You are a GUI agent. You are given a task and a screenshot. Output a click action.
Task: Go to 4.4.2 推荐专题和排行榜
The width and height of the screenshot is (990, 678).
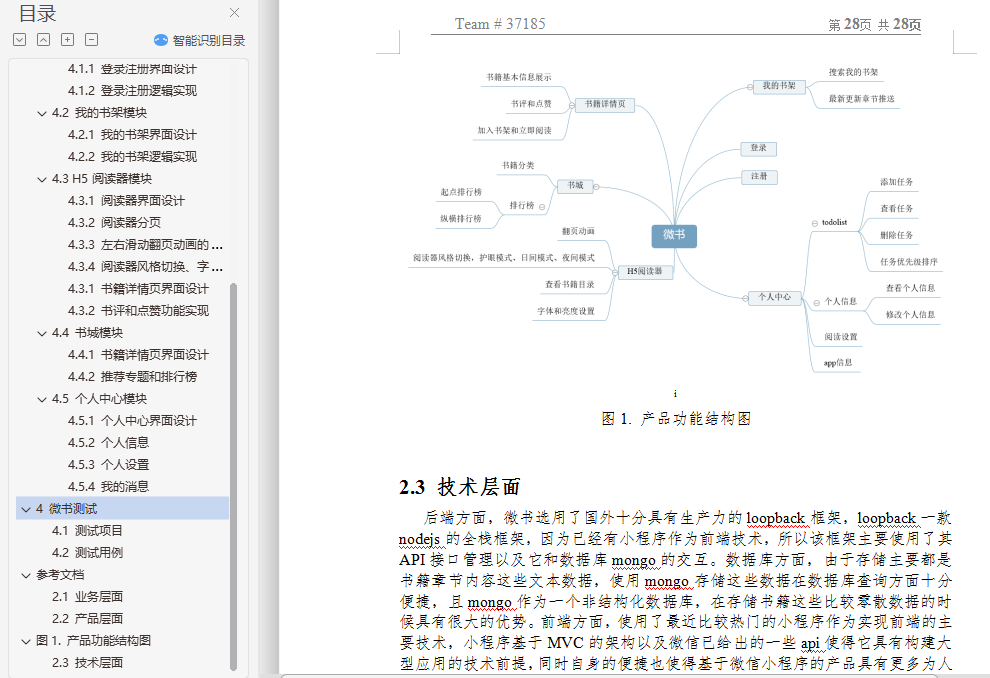click(132, 377)
